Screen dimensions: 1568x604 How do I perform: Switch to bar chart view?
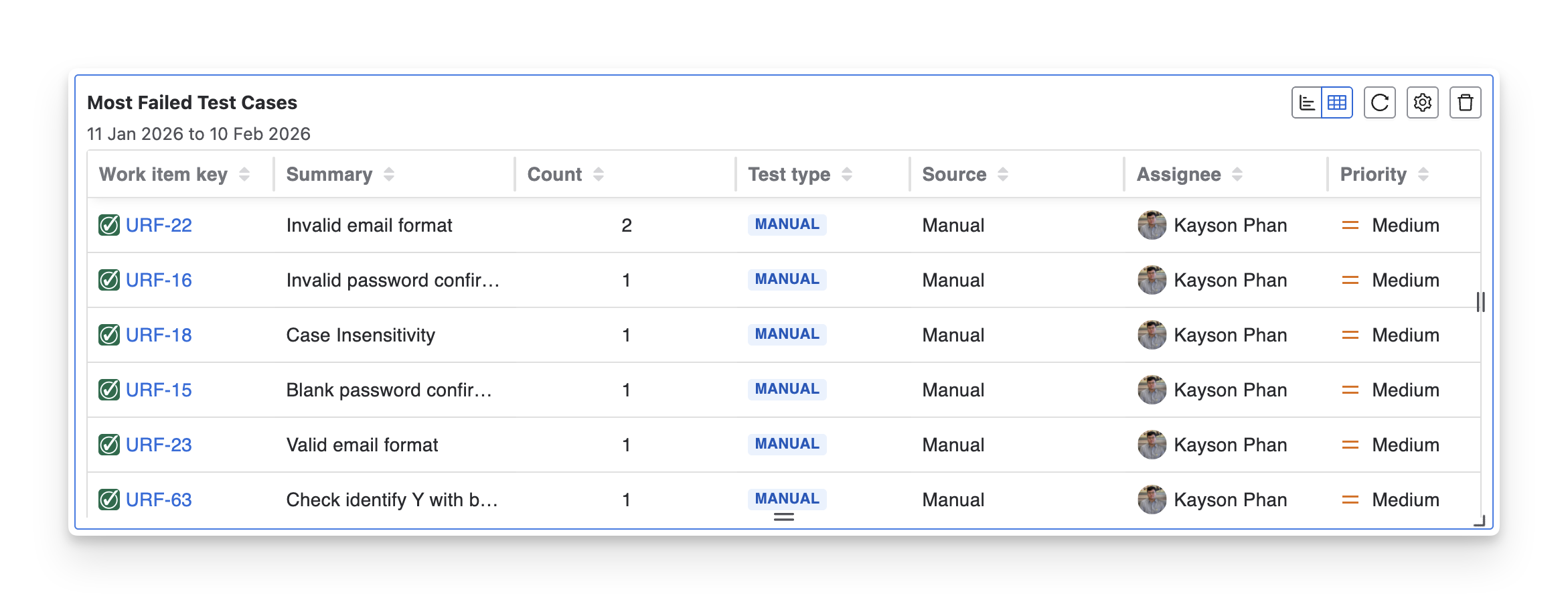click(1307, 102)
